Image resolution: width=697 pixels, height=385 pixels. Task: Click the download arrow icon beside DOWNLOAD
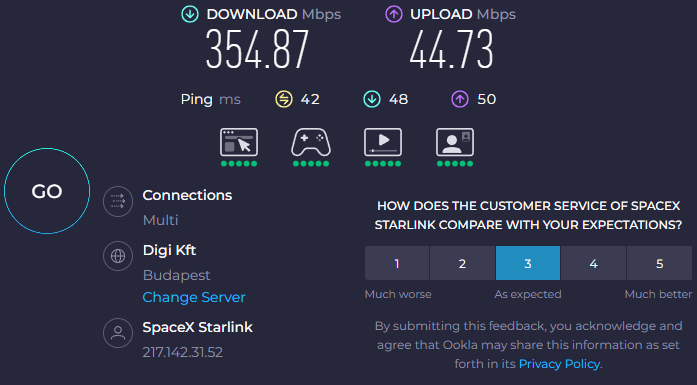pyautogui.click(x=190, y=14)
